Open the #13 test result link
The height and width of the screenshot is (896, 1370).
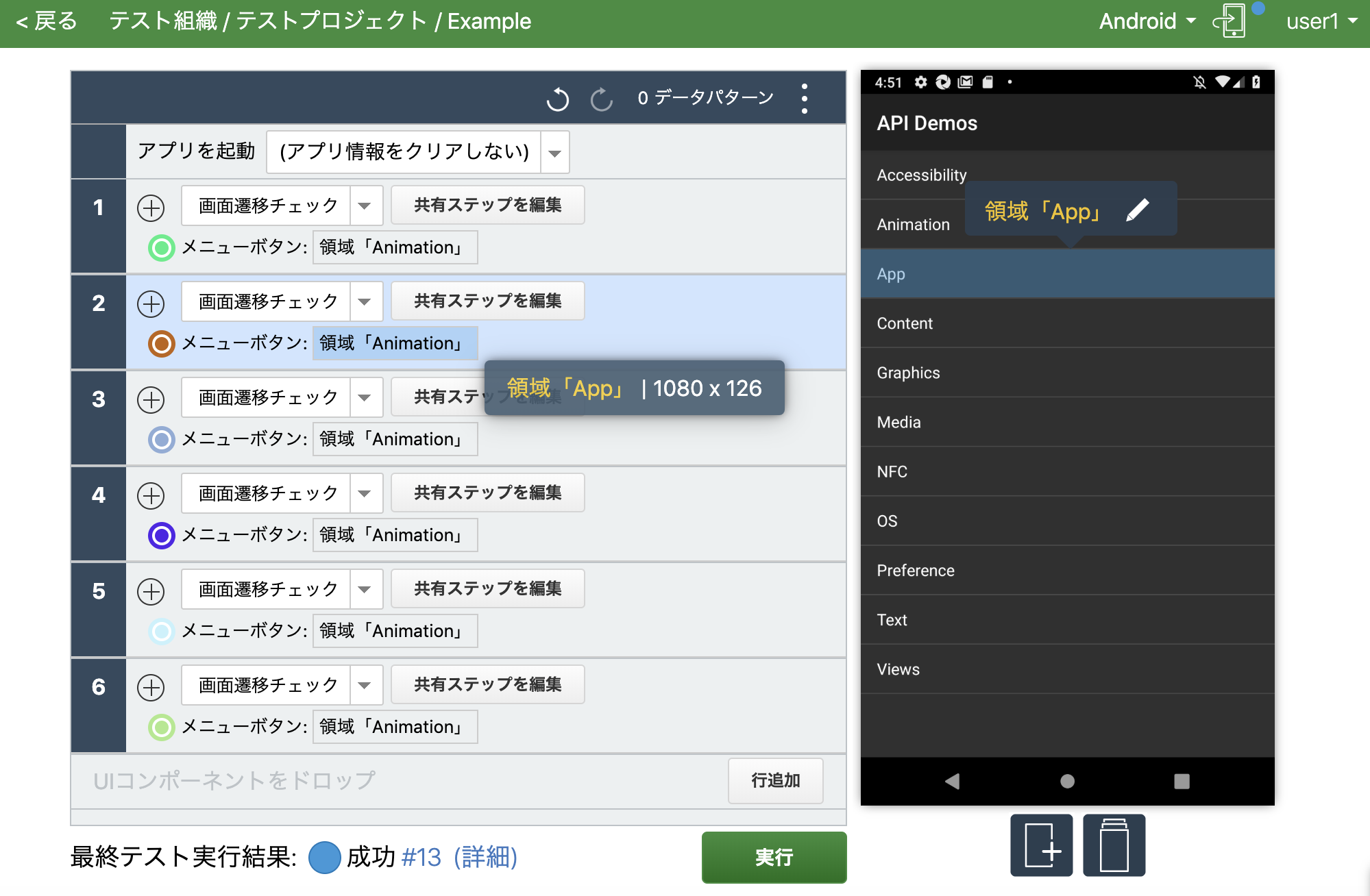421,858
